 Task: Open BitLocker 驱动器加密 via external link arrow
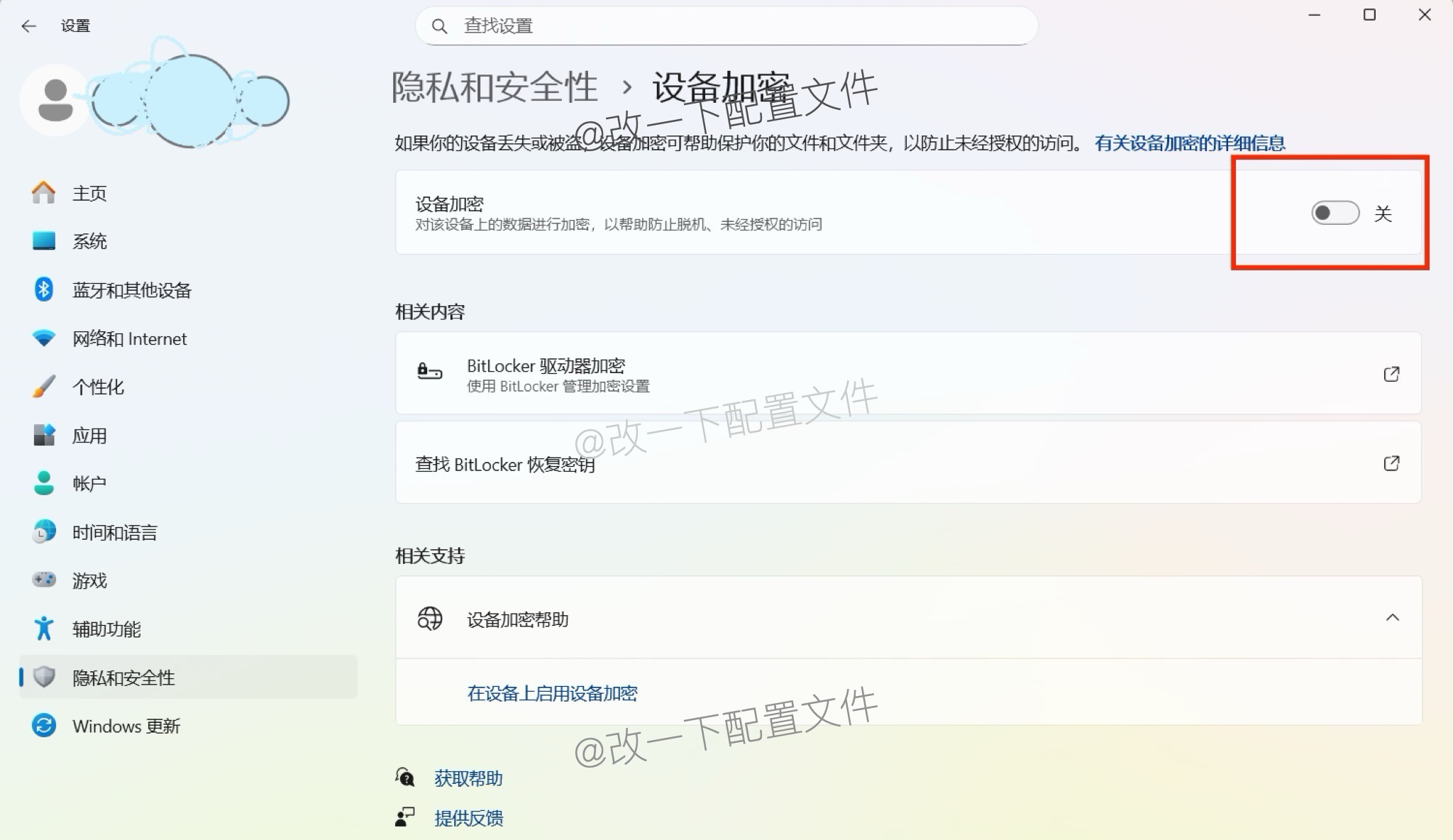pyautogui.click(x=1392, y=374)
